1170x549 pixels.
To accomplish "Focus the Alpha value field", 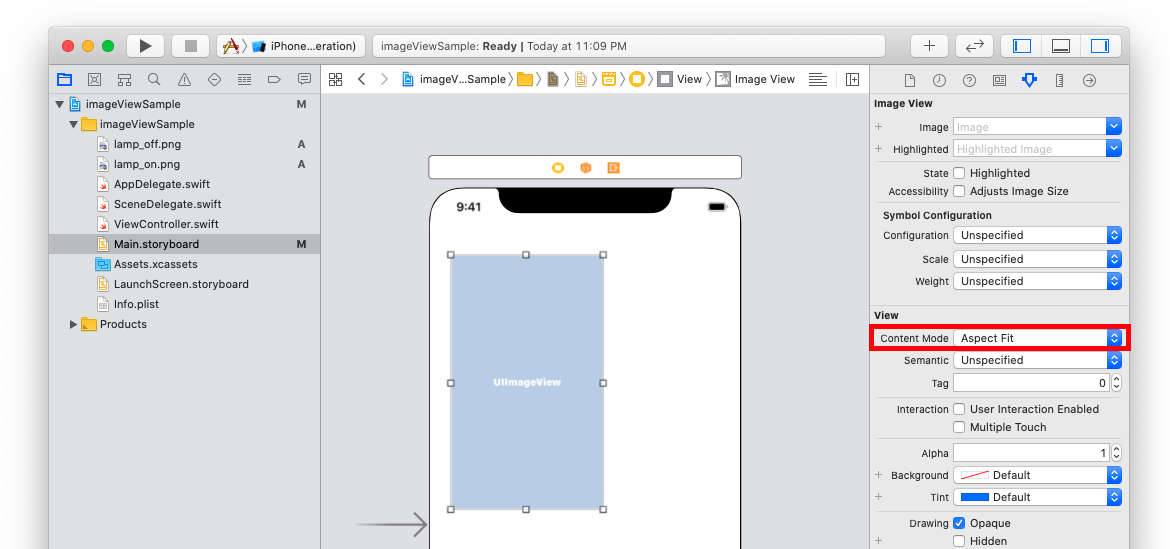I will click(x=1032, y=453).
